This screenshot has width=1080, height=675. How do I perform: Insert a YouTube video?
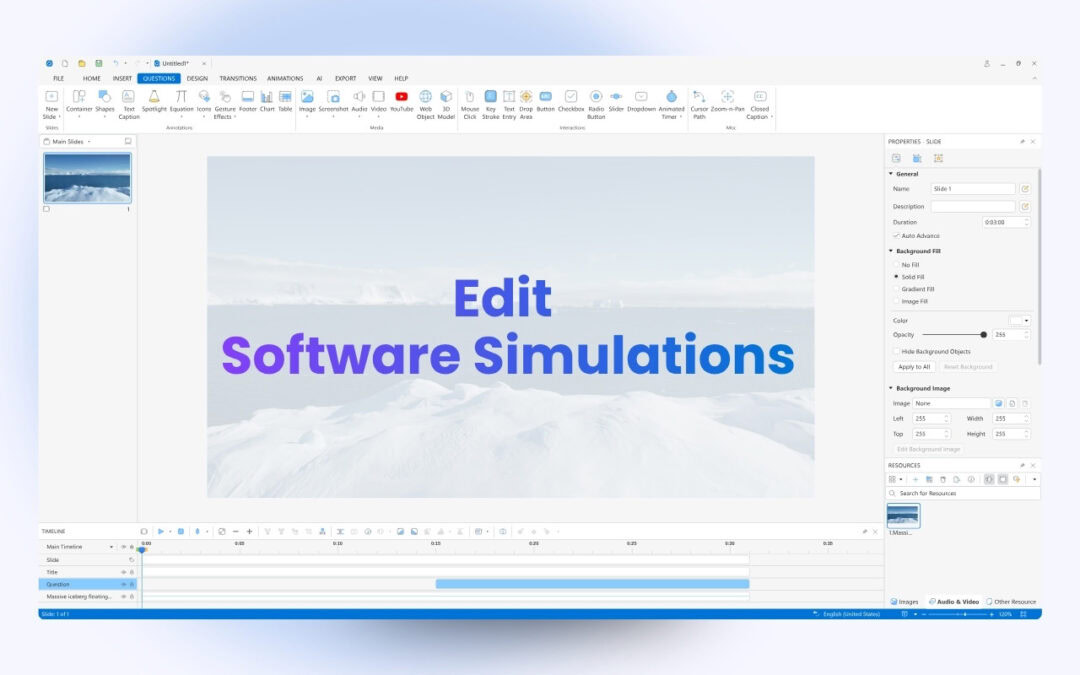point(401,101)
